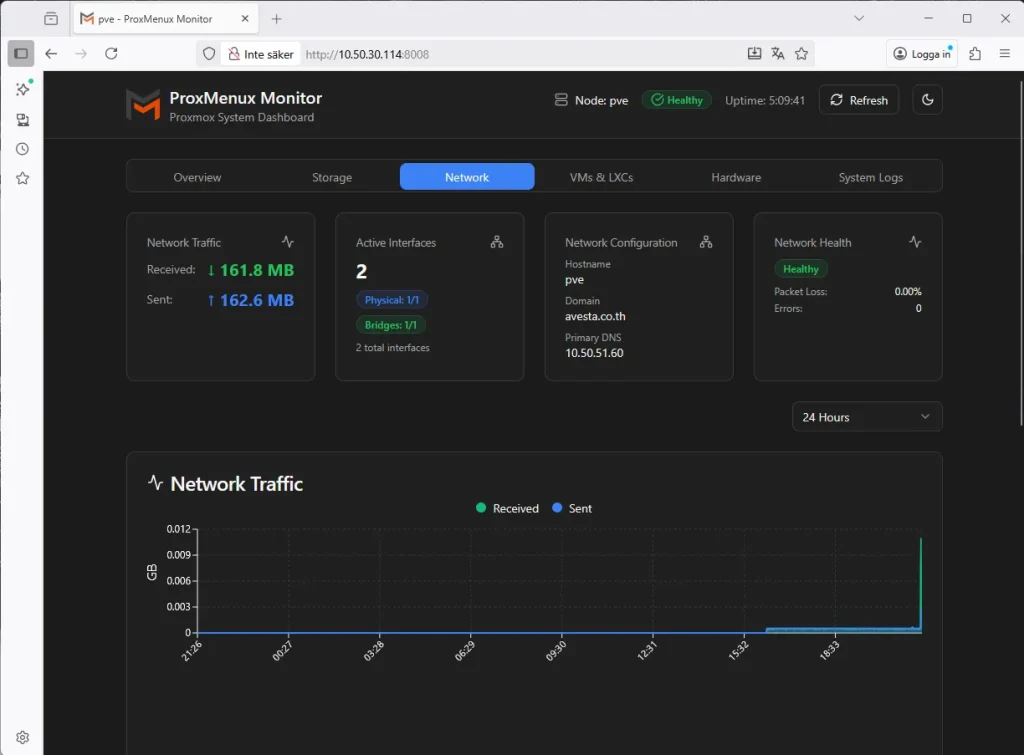Click the translate page icon in address bar
Image resolution: width=1024 pixels, height=755 pixels.
coord(778,54)
